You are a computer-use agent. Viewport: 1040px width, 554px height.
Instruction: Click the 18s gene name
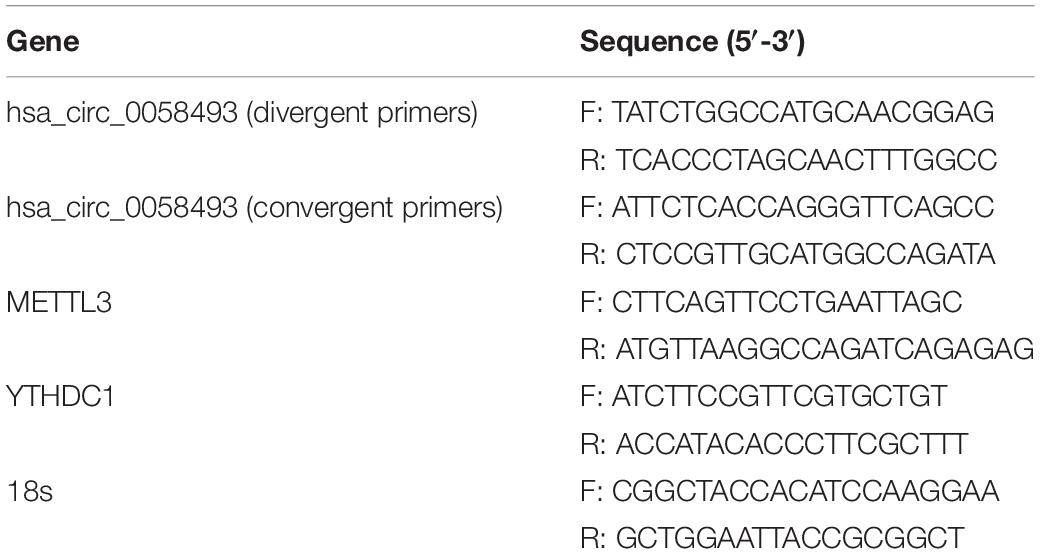[x=29, y=492]
